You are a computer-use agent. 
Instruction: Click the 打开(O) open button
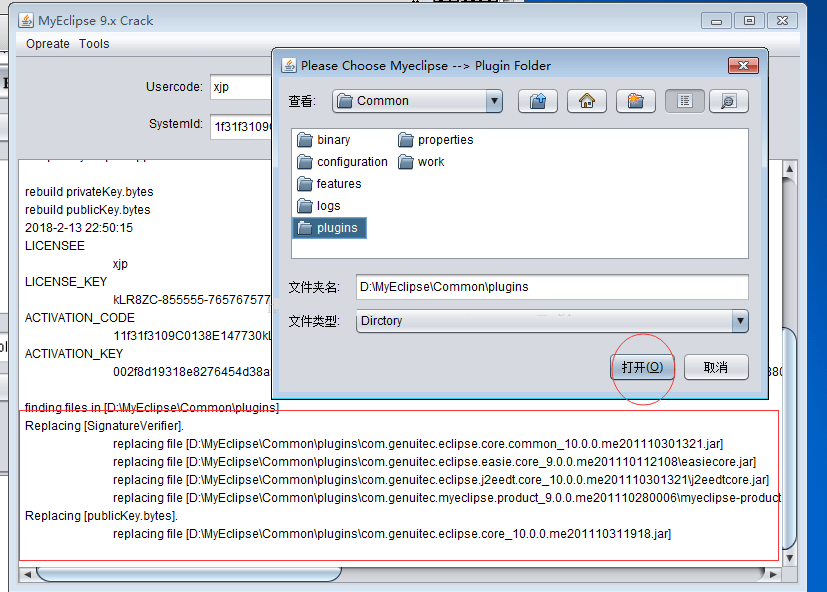(642, 367)
